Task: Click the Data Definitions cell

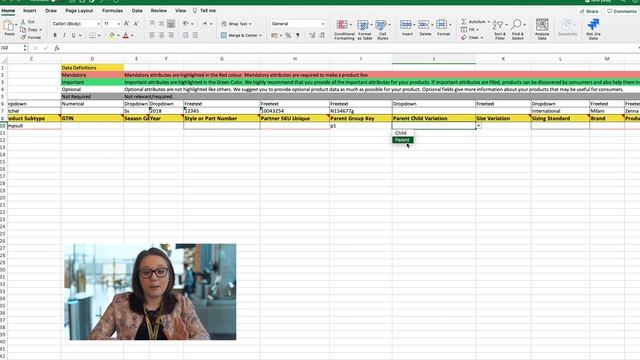Action: tap(92, 68)
